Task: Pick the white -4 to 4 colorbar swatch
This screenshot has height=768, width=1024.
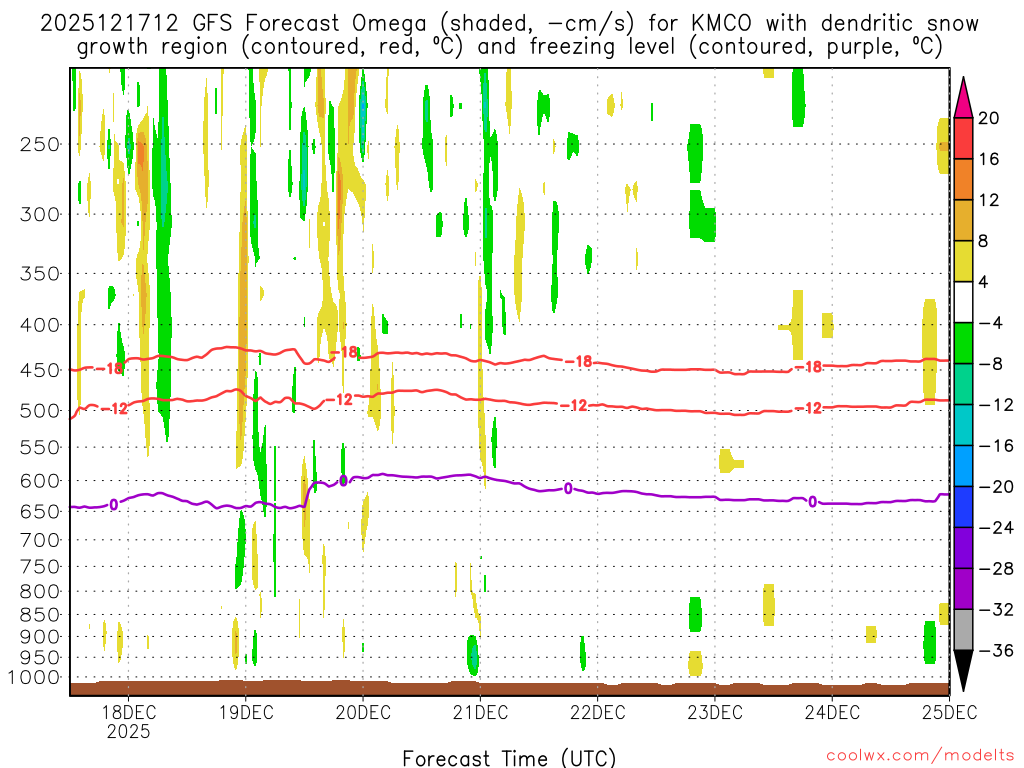Action: [x=963, y=302]
